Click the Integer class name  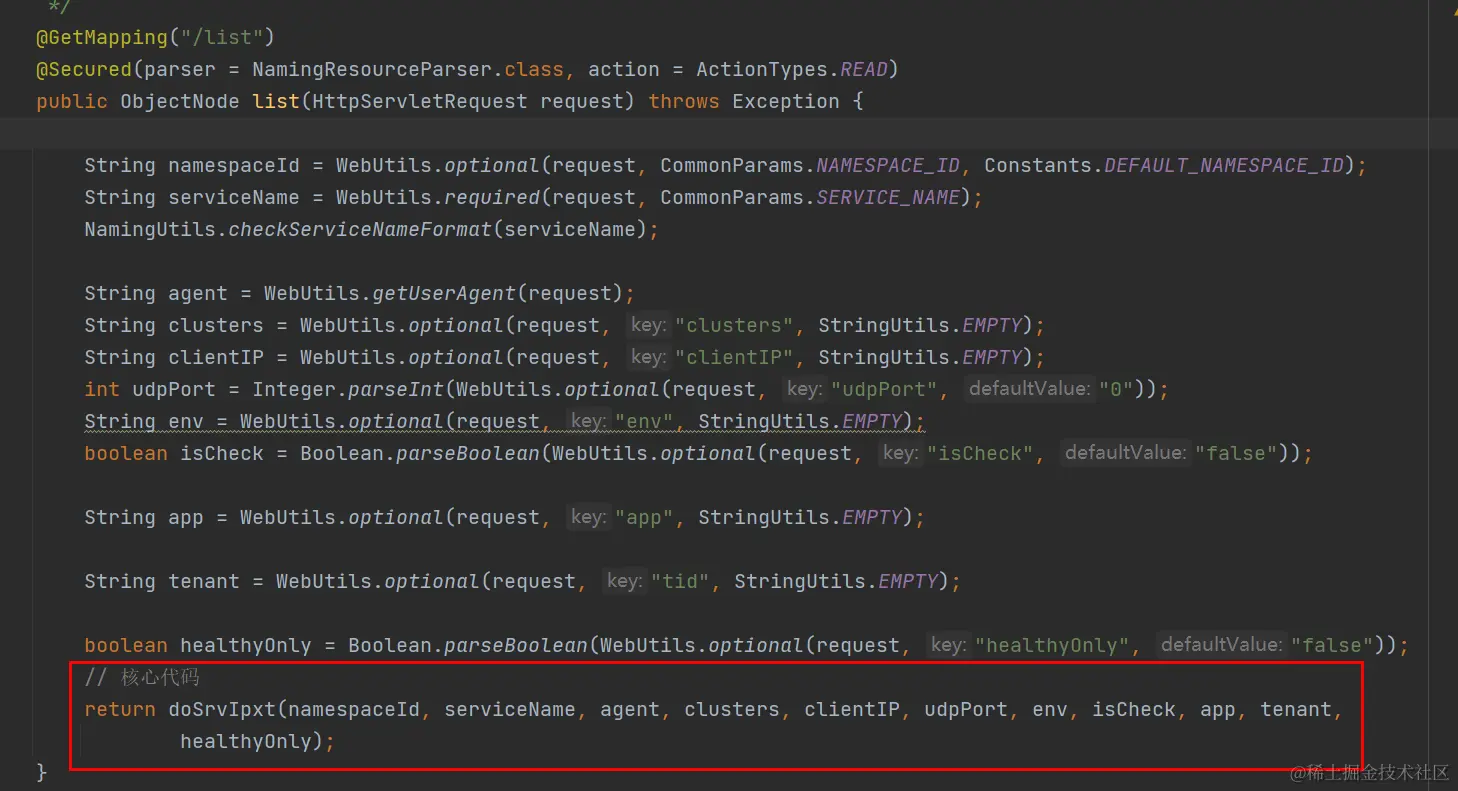click(294, 389)
